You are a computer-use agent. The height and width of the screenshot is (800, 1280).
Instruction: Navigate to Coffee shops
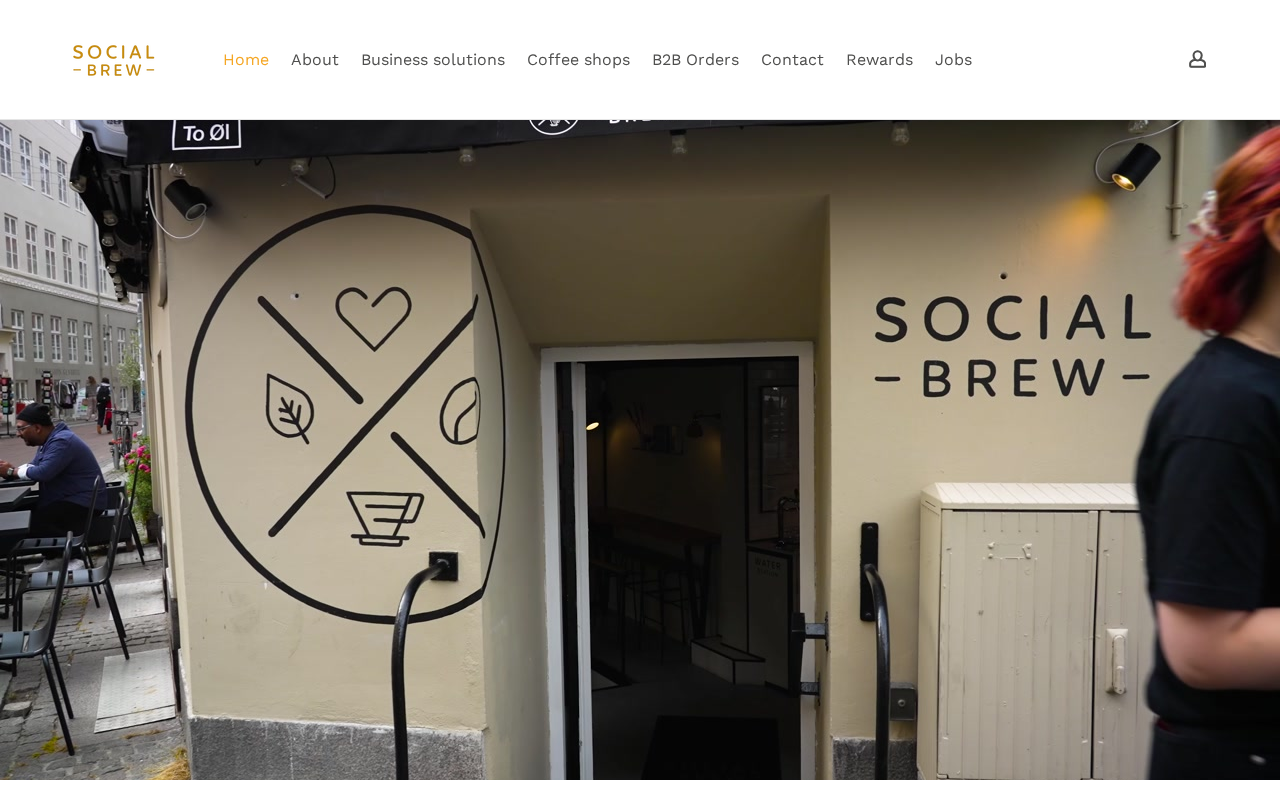(578, 60)
